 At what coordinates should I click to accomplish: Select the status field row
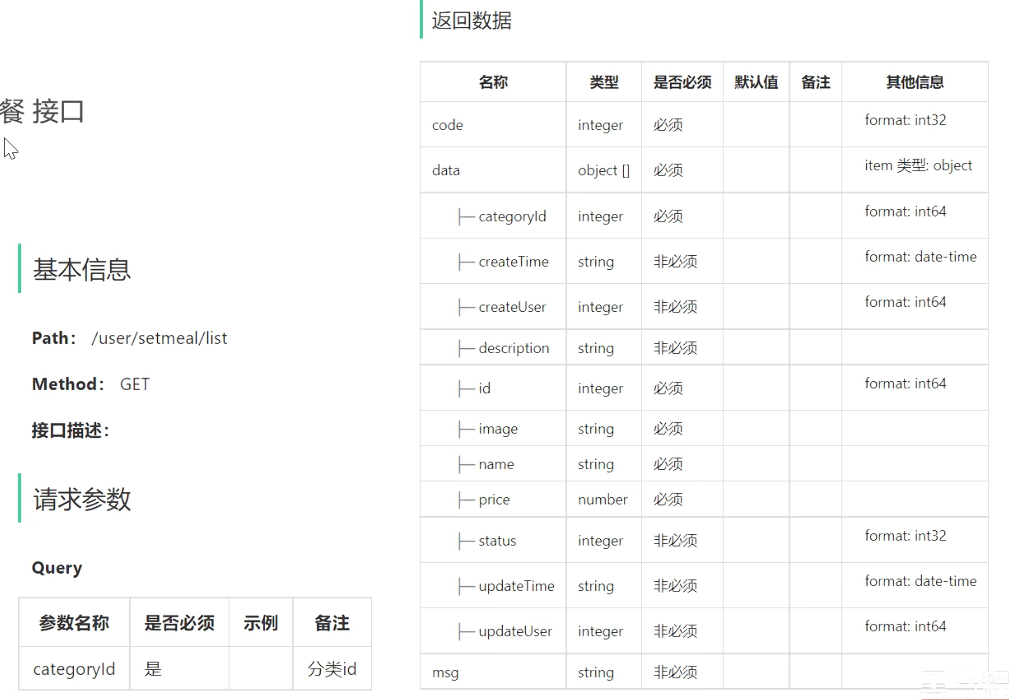point(497,541)
